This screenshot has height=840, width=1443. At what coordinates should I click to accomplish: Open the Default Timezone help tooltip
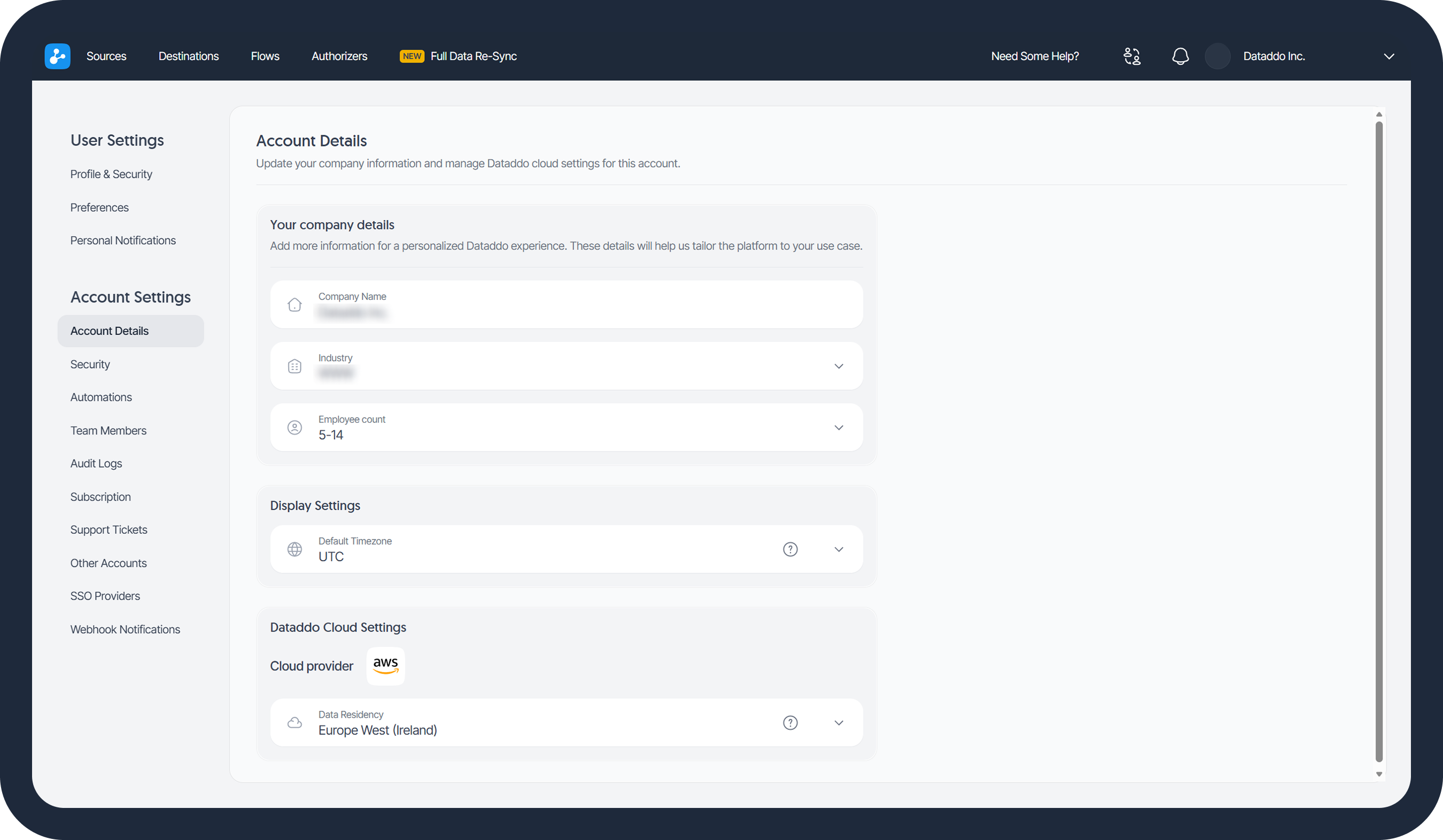point(790,549)
